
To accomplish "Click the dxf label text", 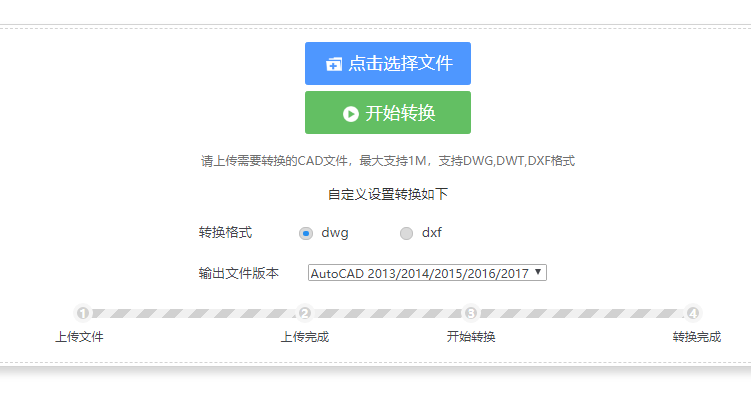I will point(432,233).
